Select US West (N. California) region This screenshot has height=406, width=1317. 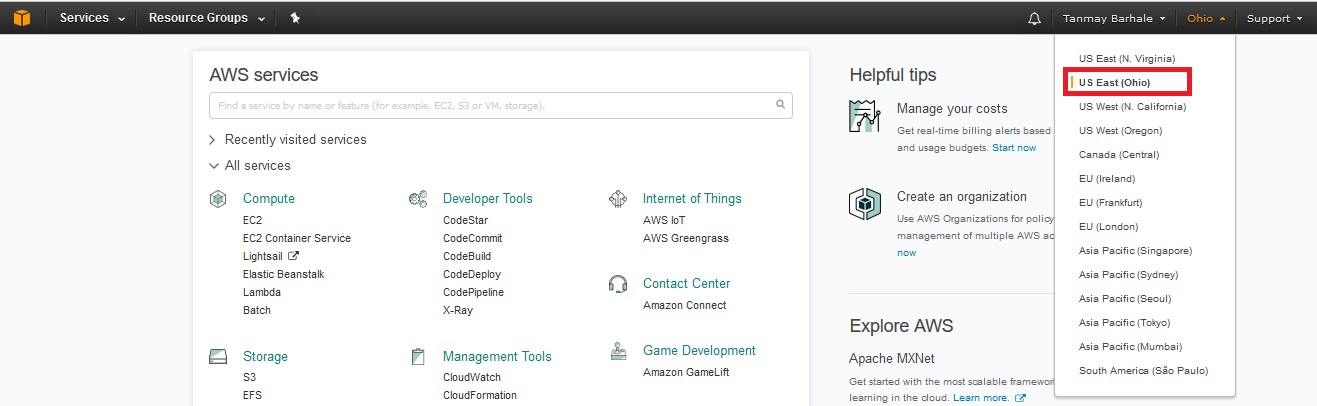[x=1133, y=106]
